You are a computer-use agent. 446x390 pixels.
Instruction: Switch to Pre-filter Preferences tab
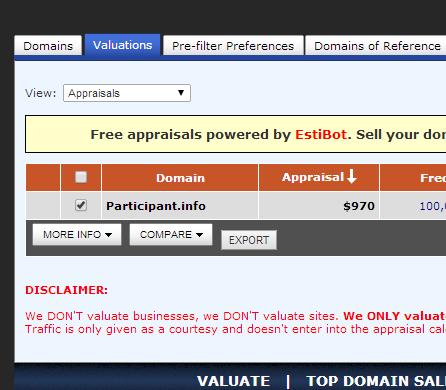pyautogui.click(x=233, y=46)
